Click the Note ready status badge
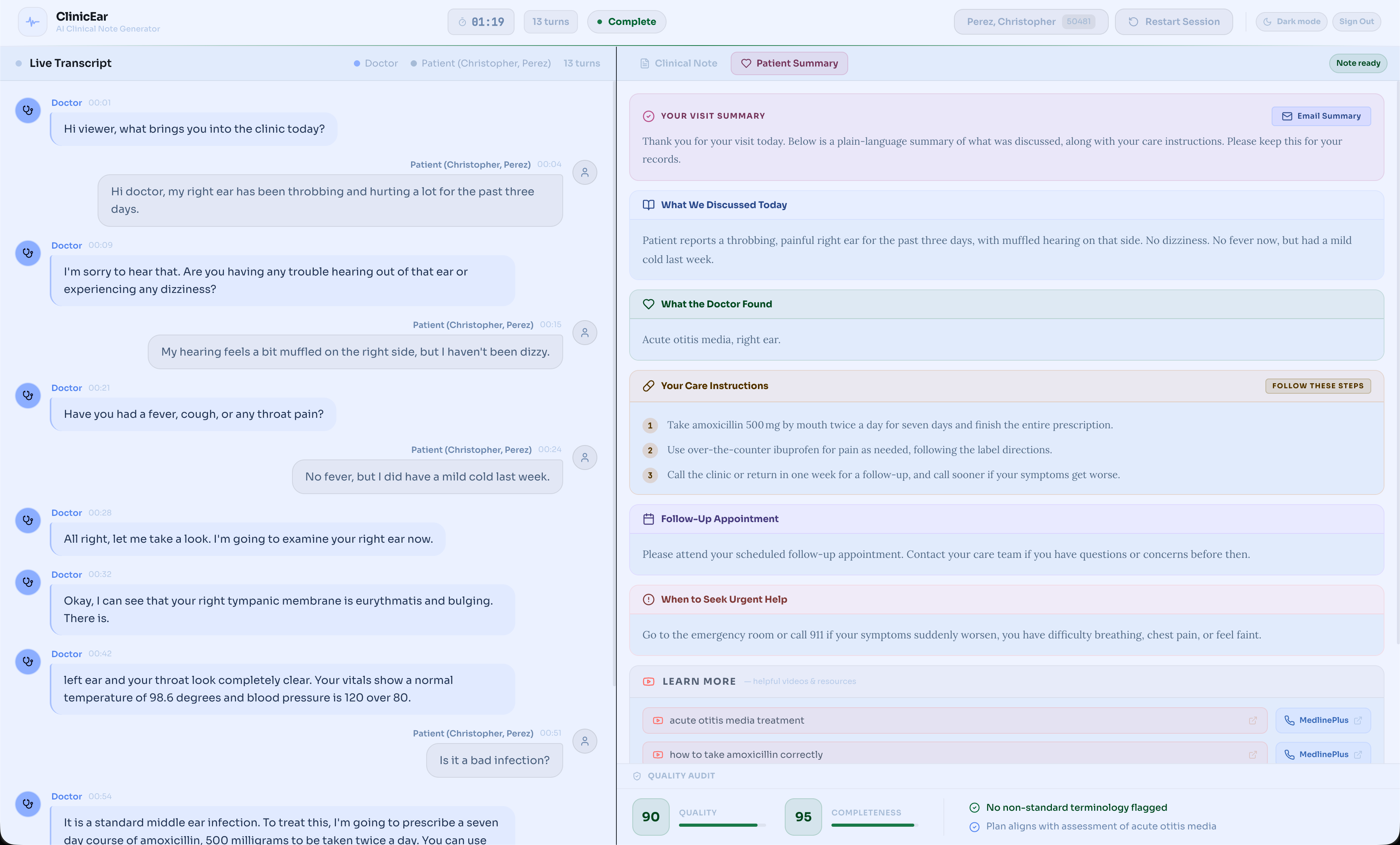Screen dimensions: 1400x845 [x=1357, y=63]
